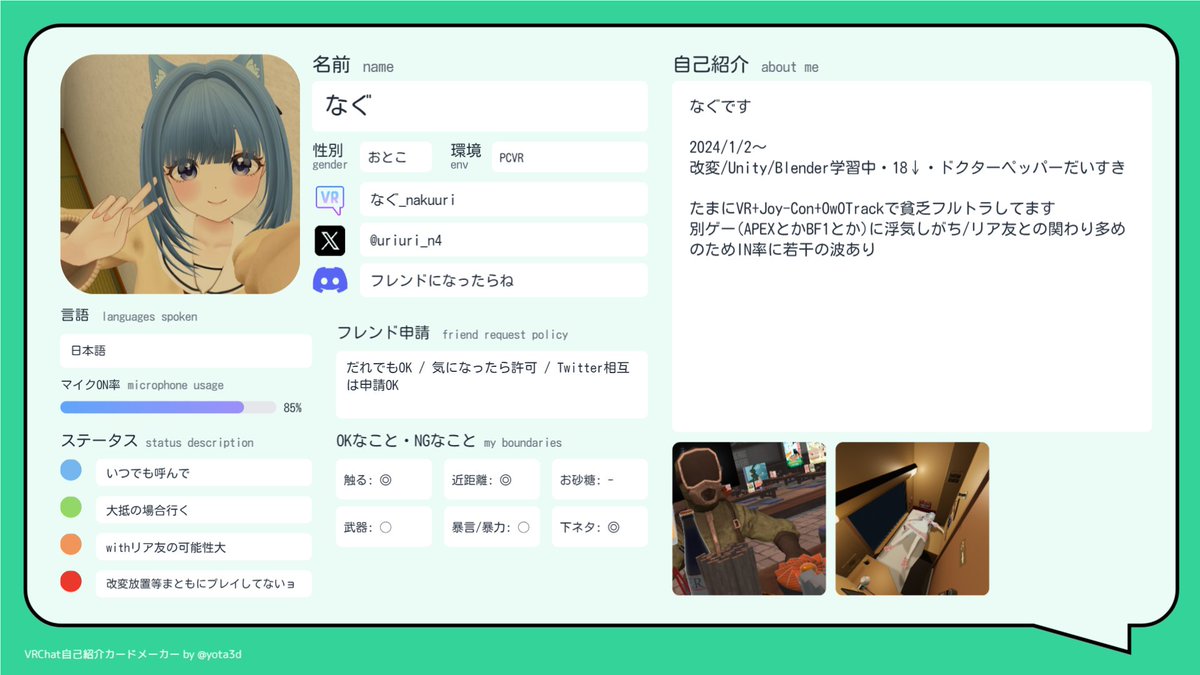Click the Twitter handle @uriuri_n4
The width and height of the screenshot is (1200, 675).
[504, 240]
